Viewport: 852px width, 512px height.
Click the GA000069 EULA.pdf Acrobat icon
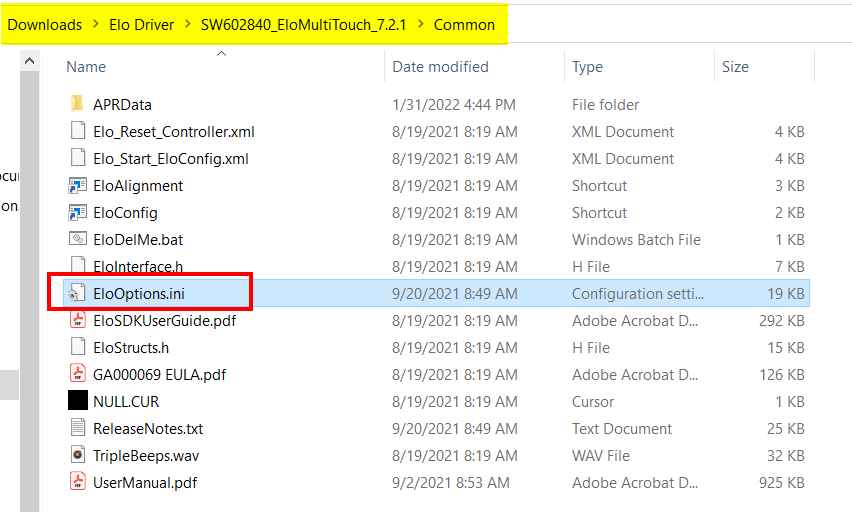pyautogui.click(x=78, y=373)
